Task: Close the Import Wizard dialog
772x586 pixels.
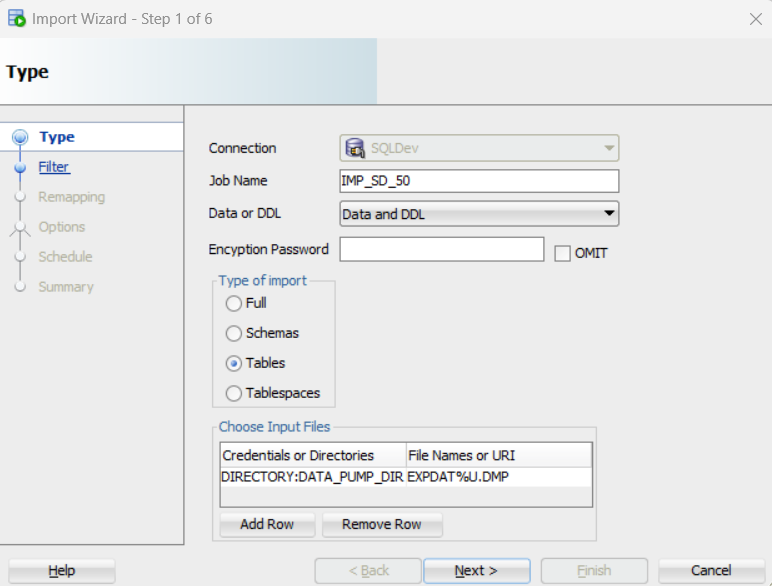Action: click(x=755, y=19)
